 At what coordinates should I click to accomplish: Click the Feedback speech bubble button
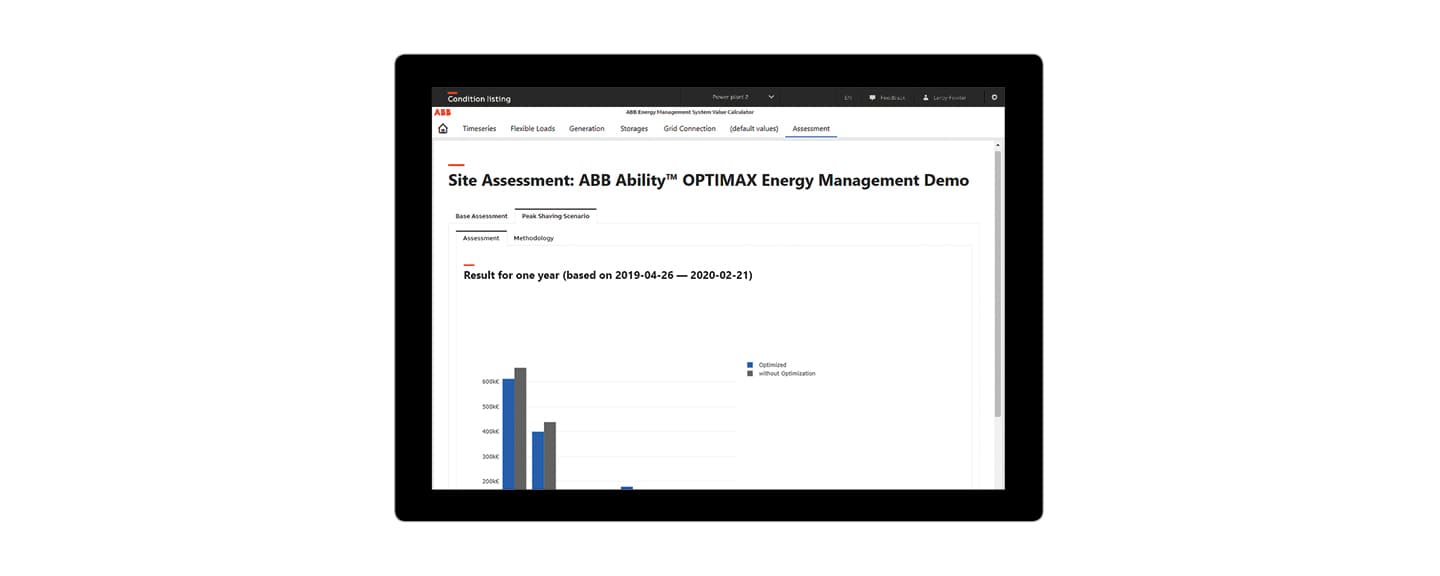(x=888, y=97)
